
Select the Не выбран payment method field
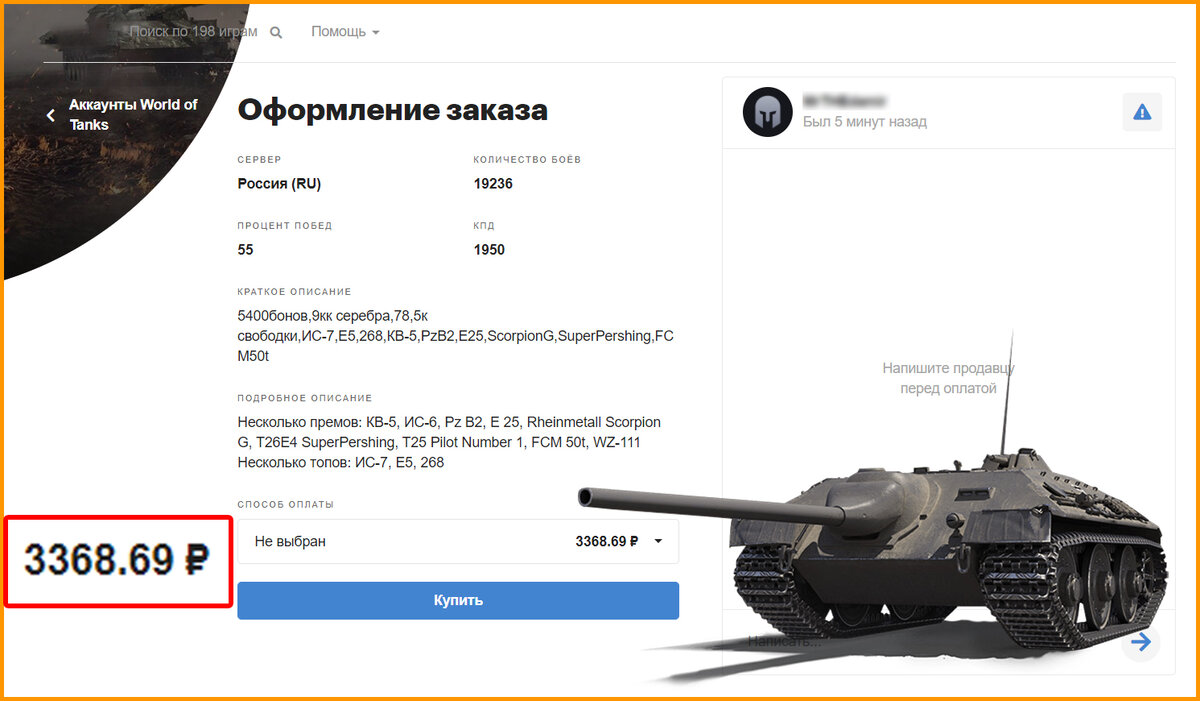pos(458,541)
